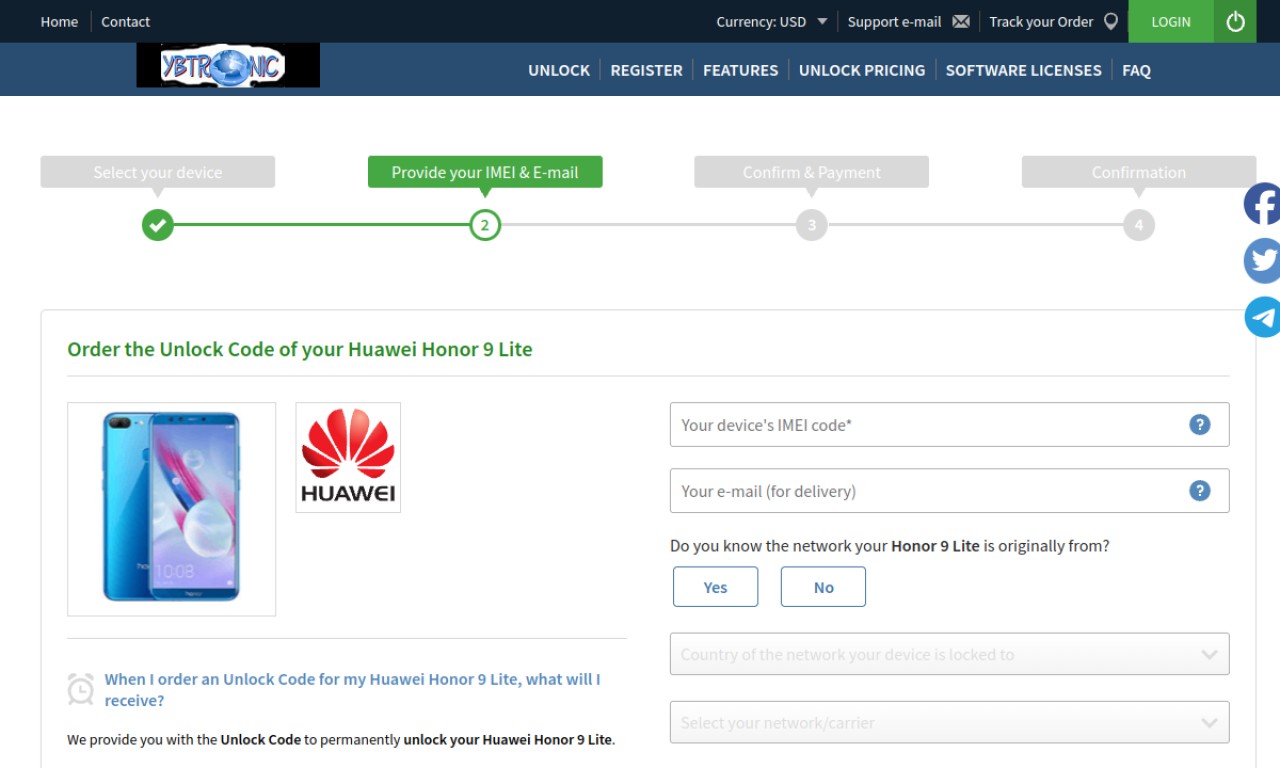
Task: Open the UNLOCK PRICING menu item
Action: point(862,70)
